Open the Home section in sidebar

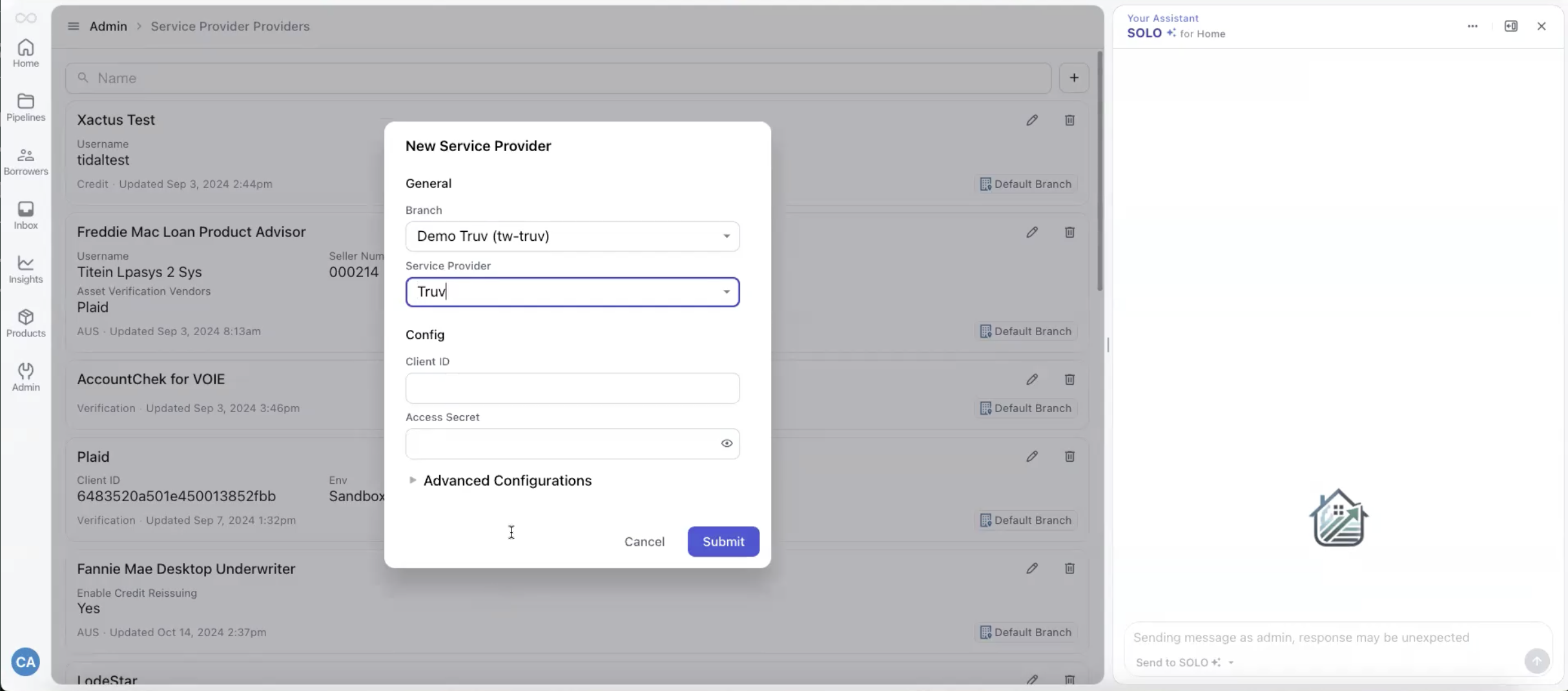coord(25,53)
